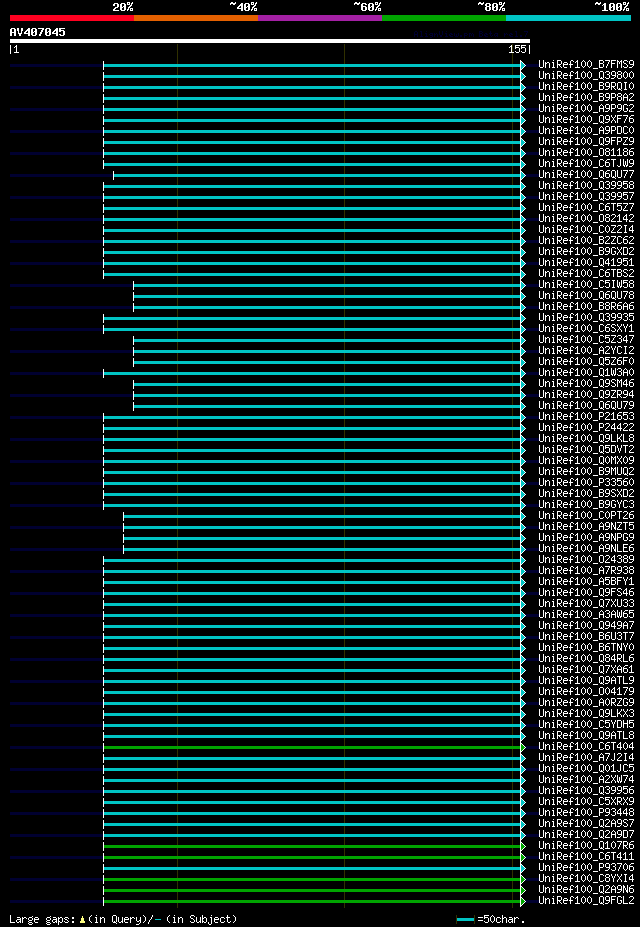
Task: Select the UniRef100_Q7XU33 label
Action: click(x=586, y=605)
